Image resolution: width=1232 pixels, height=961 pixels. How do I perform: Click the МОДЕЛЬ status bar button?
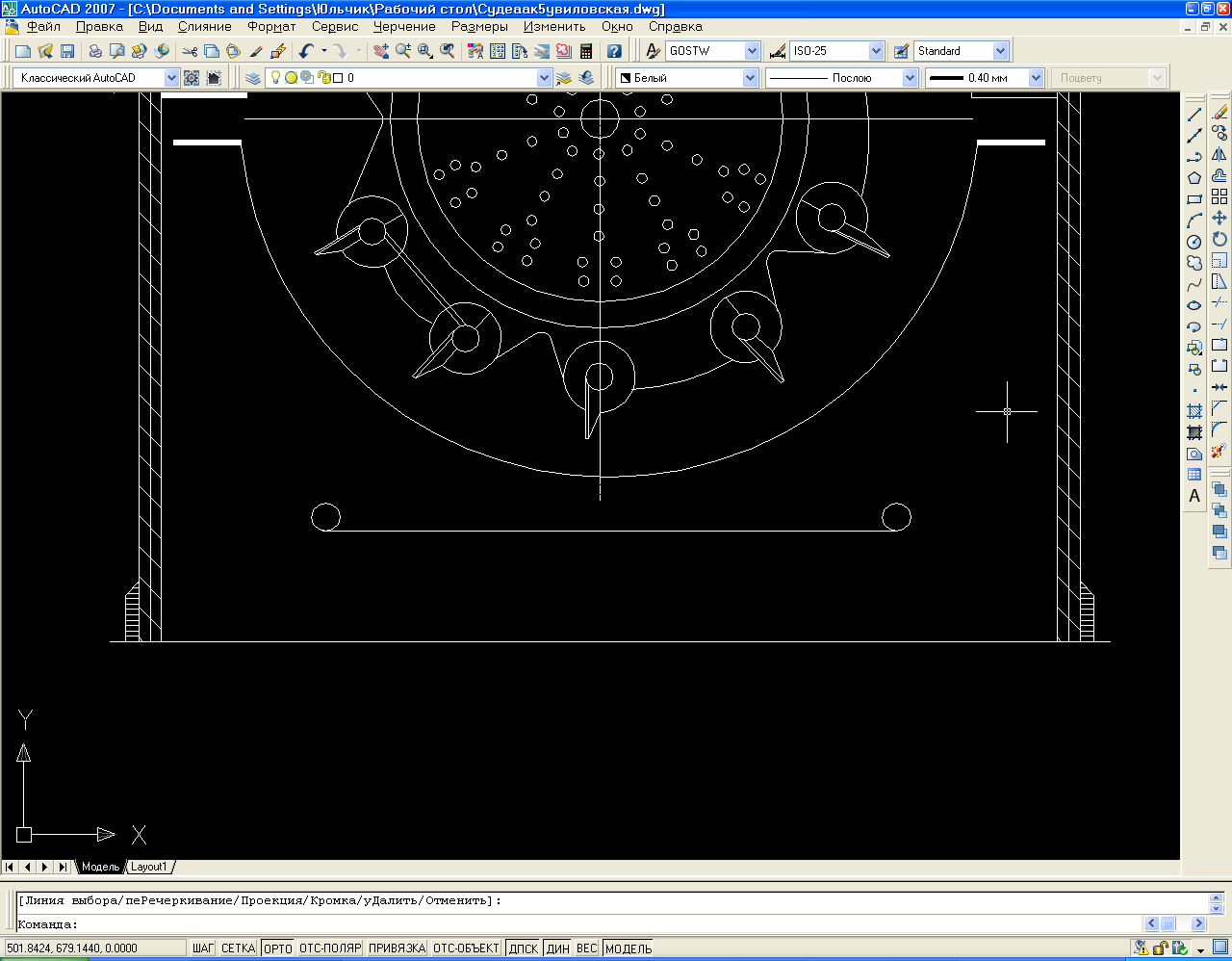click(x=629, y=948)
